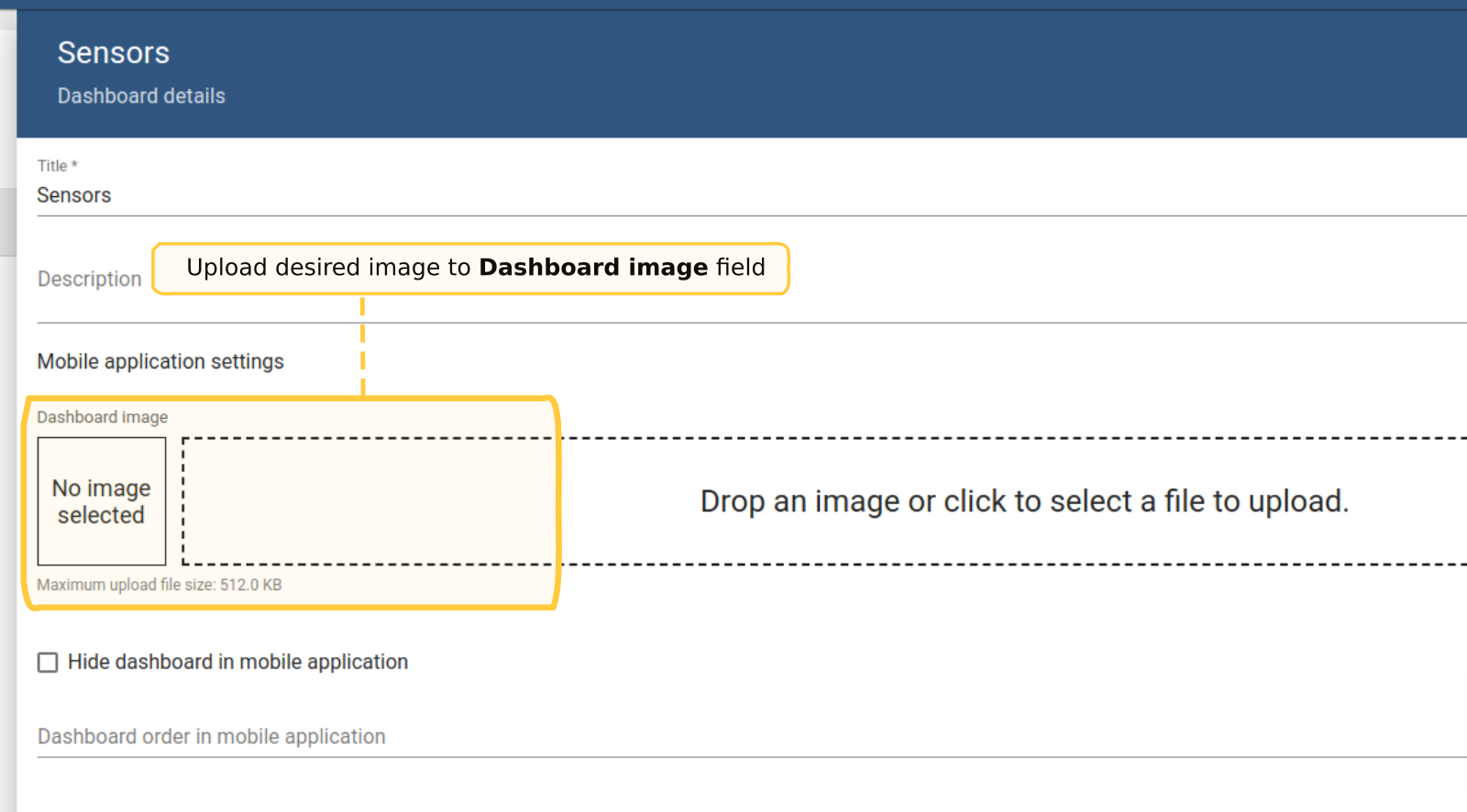Screen dimensions: 1467x812
Task: Click the Title * field label
Action: point(57,166)
